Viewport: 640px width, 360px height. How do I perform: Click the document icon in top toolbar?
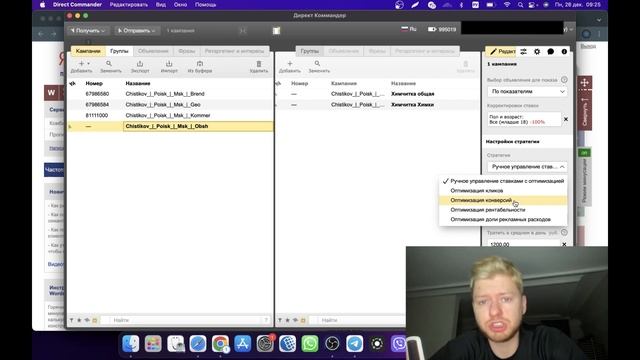point(276,31)
